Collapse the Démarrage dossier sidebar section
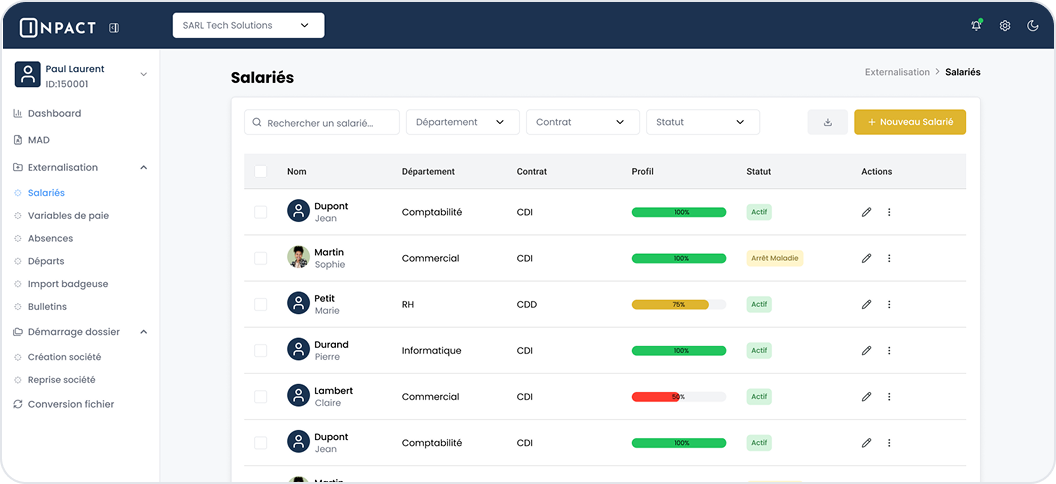 (x=143, y=332)
